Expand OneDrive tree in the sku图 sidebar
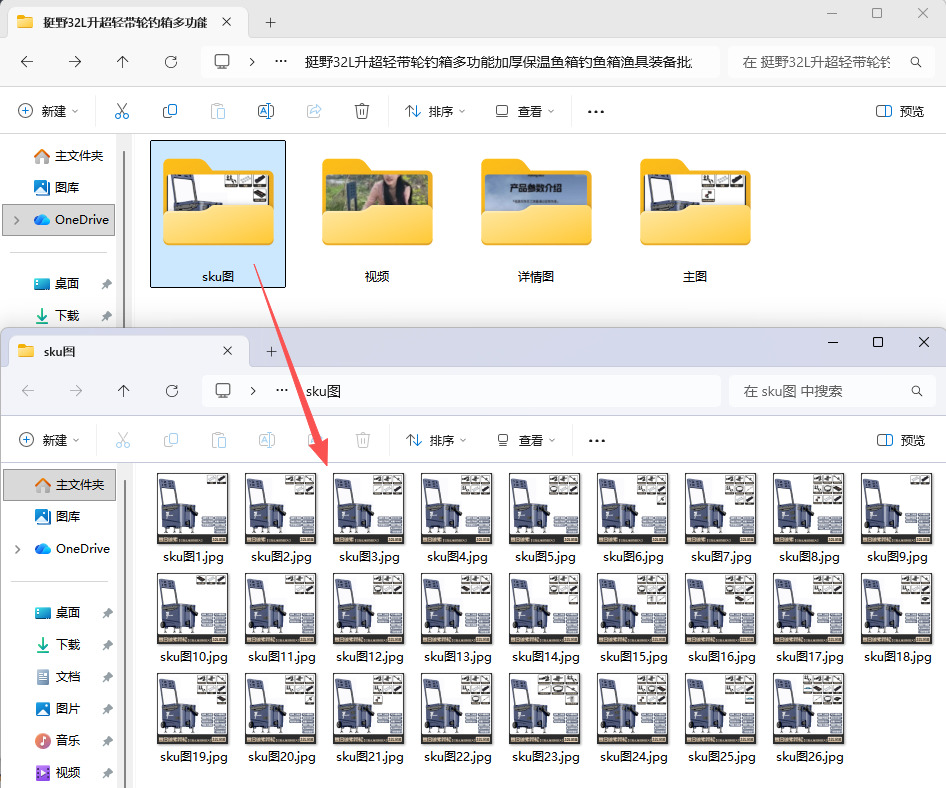946x788 pixels. click(17, 549)
